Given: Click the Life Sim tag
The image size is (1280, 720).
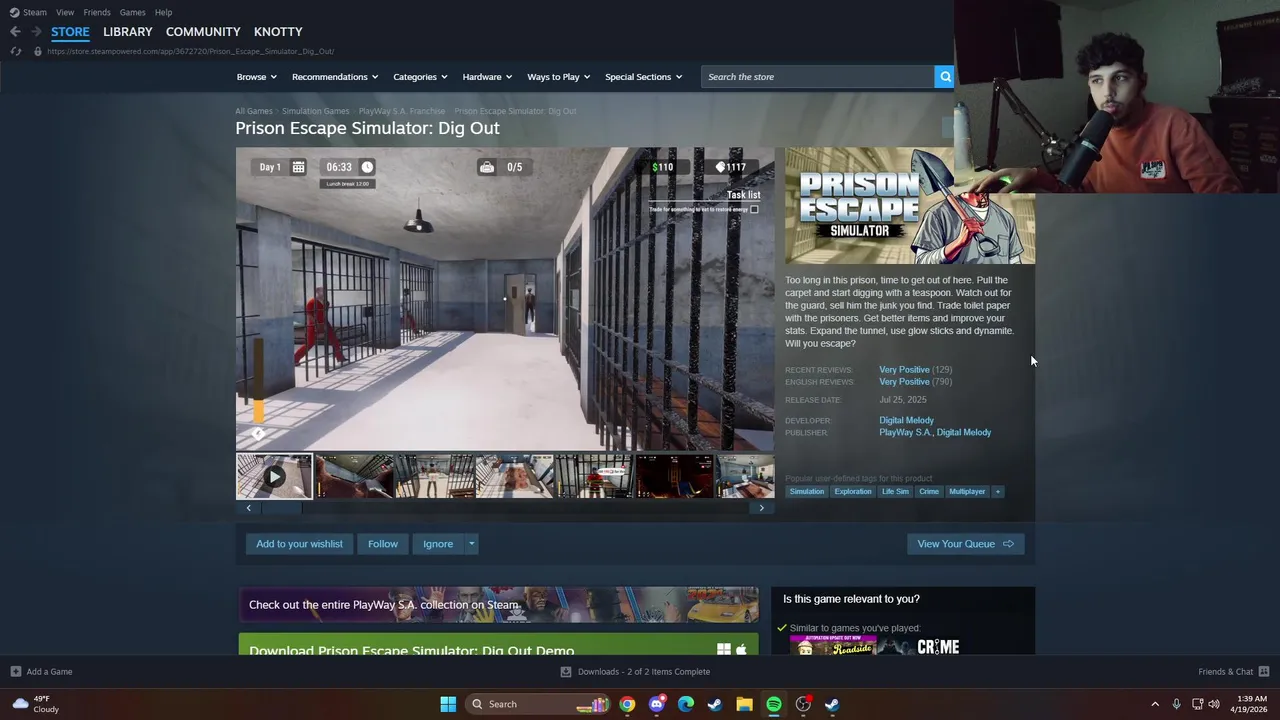Looking at the screenshot, I should [x=895, y=491].
